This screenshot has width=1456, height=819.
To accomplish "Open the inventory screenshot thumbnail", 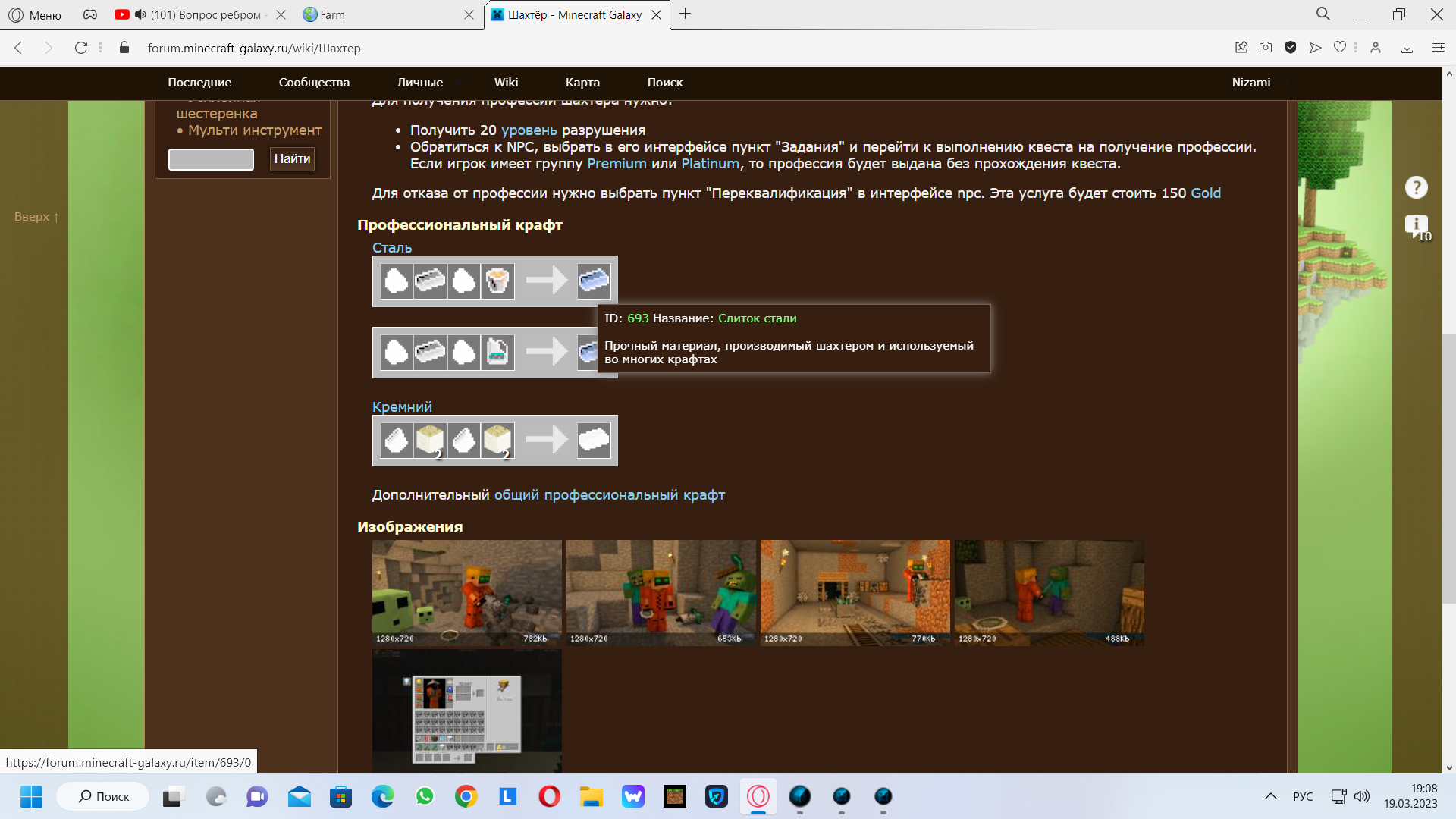I will click(467, 711).
